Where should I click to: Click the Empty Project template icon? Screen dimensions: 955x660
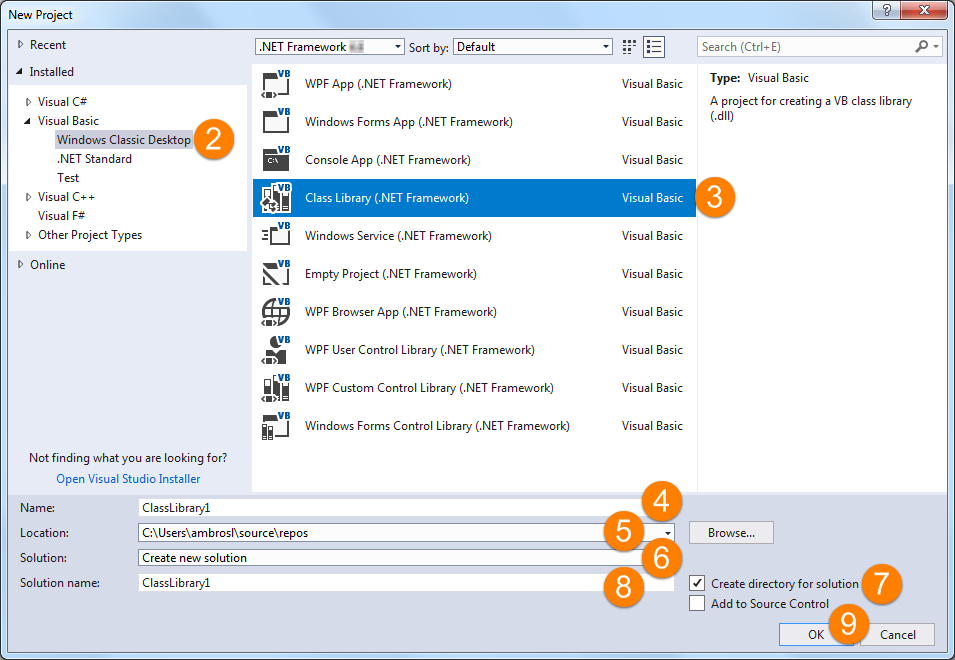point(276,273)
